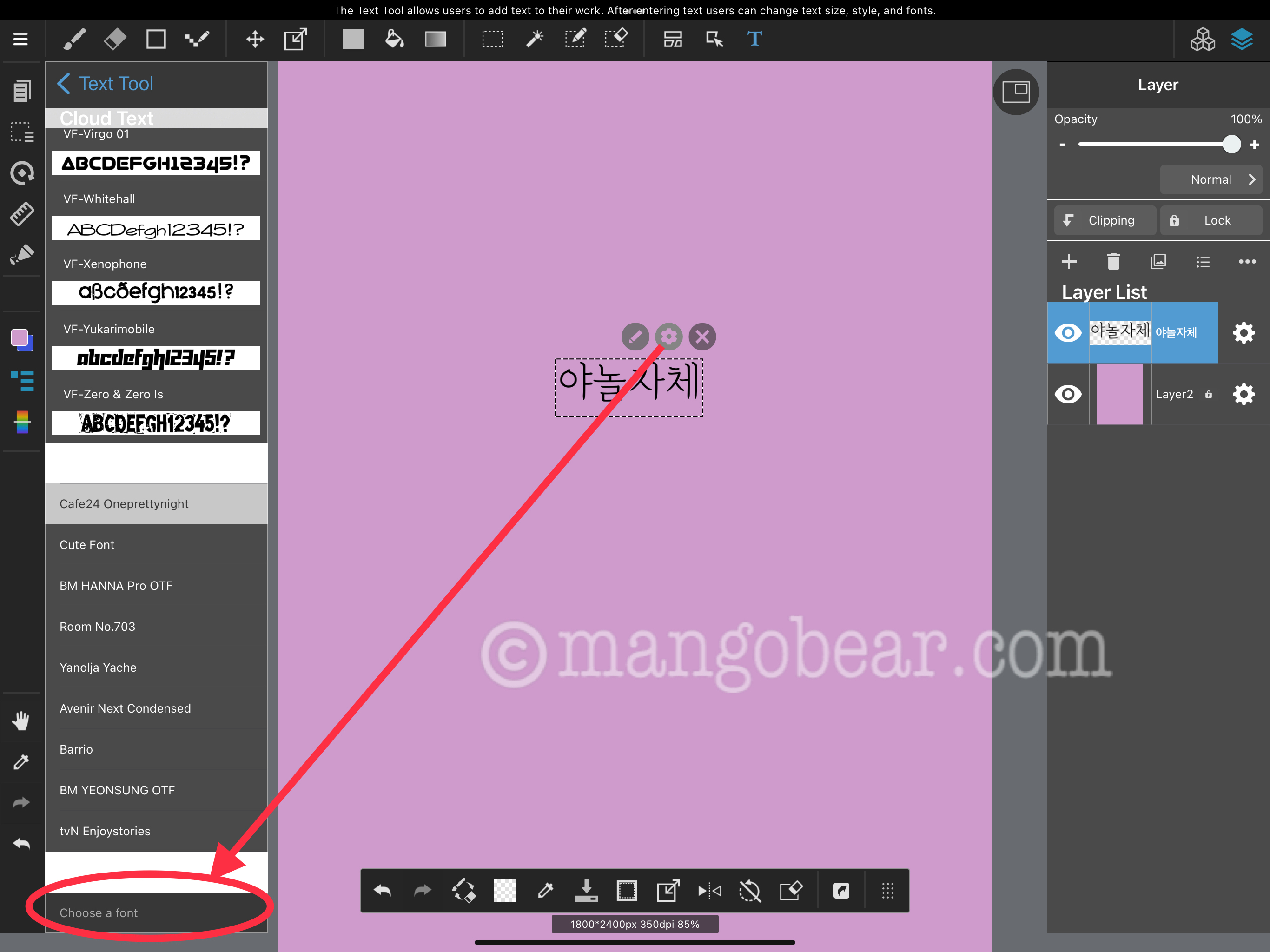Image resolution: width=1270 pixels, height=952 pixels.
Task: Select the Eraser tool
Action: click(115, 39)
